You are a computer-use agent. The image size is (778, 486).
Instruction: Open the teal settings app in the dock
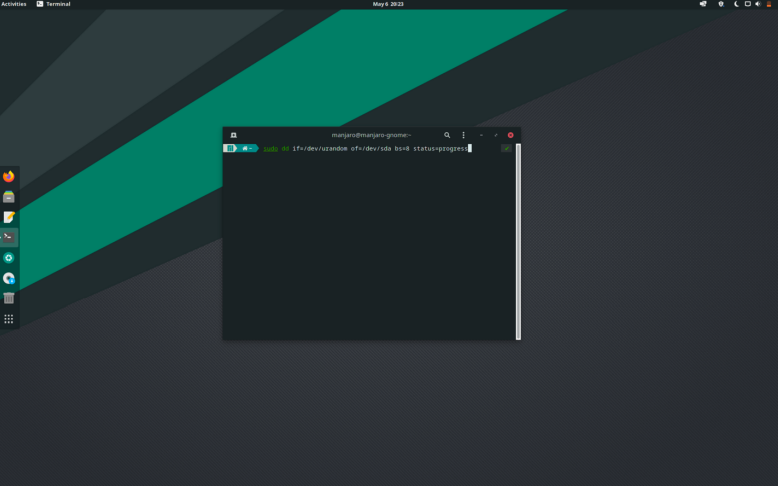(9, 258)
